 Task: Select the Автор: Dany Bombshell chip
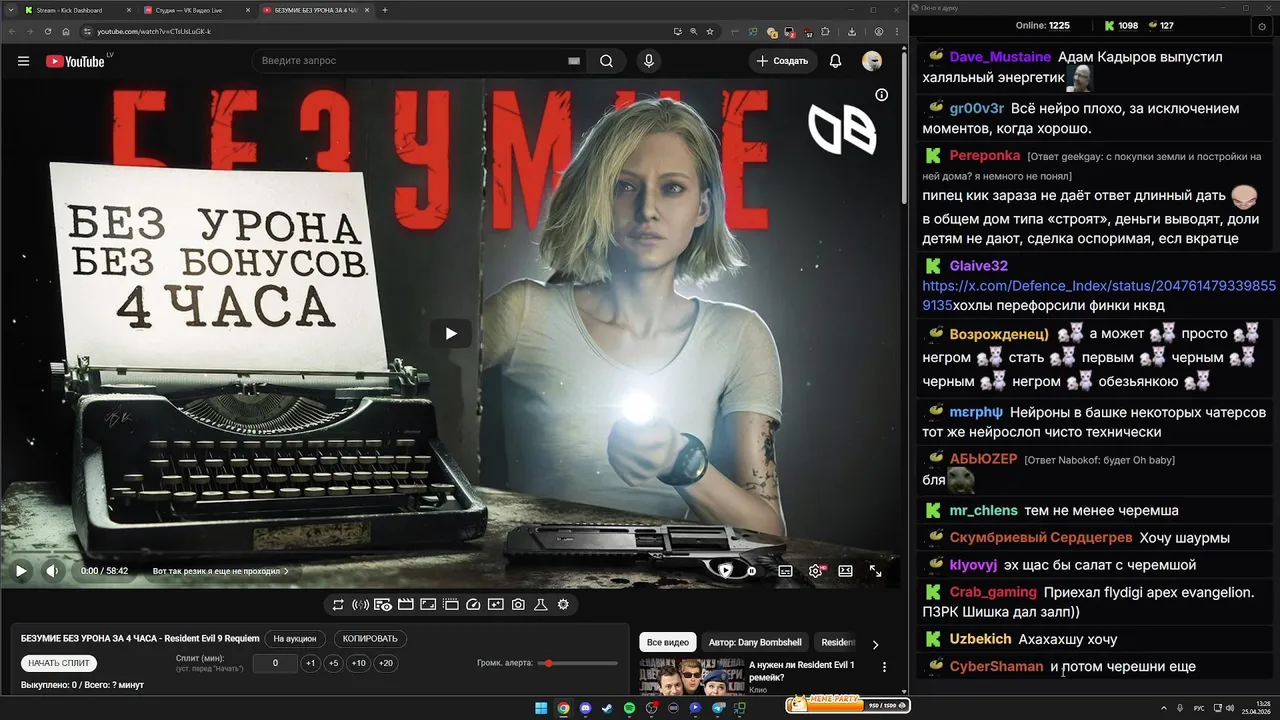[x=755, y=642]
